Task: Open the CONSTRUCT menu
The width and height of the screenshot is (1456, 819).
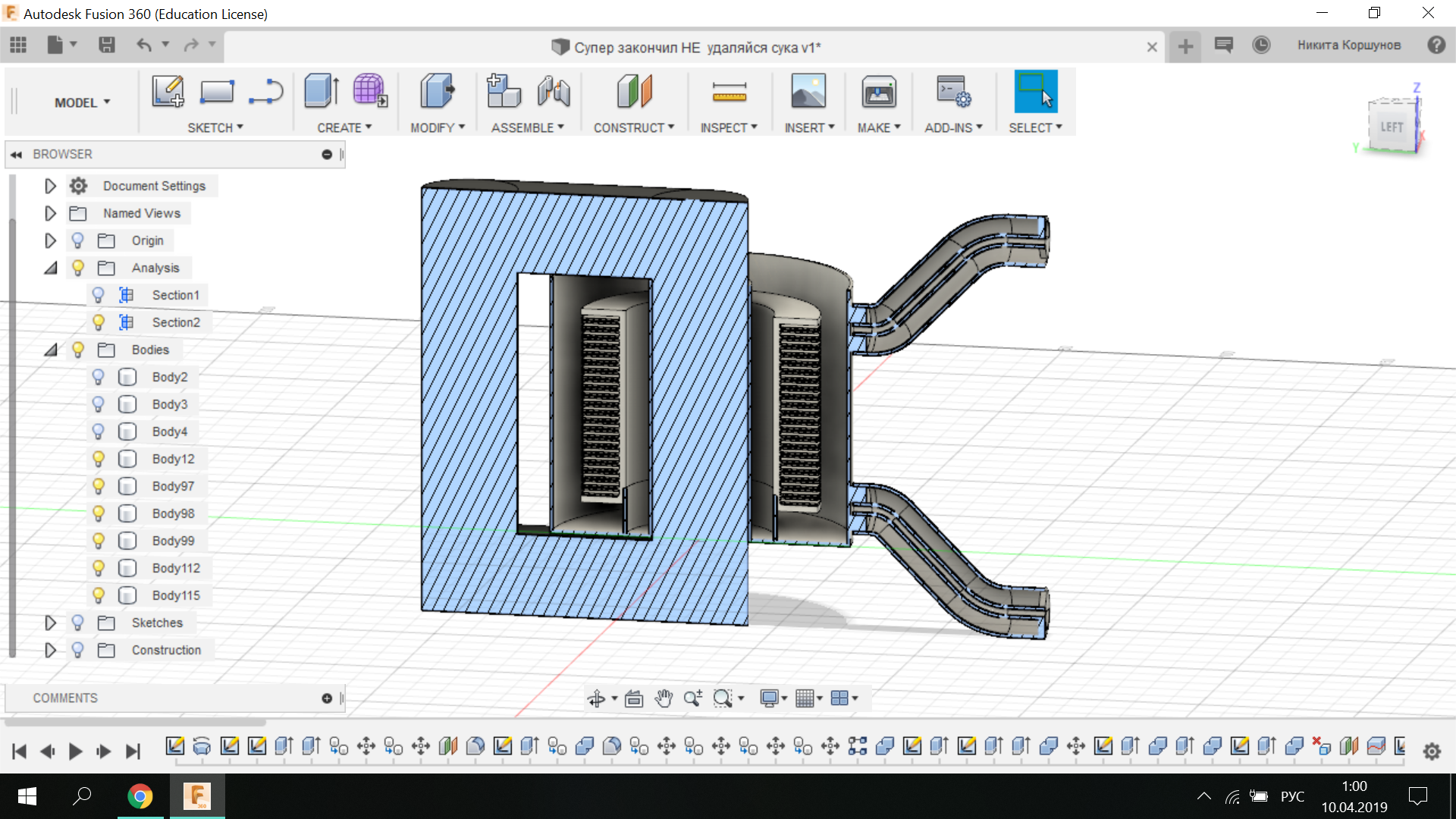Action: (633, 127)
